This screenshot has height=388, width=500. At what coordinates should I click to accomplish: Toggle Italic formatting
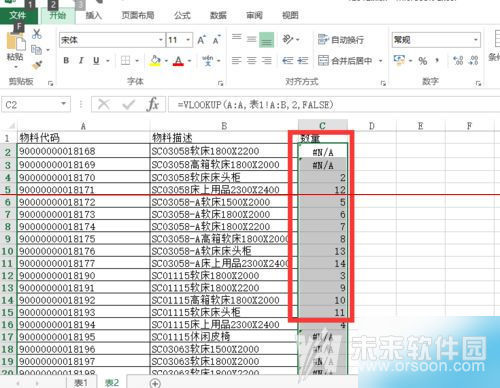[x=81, y=61]
